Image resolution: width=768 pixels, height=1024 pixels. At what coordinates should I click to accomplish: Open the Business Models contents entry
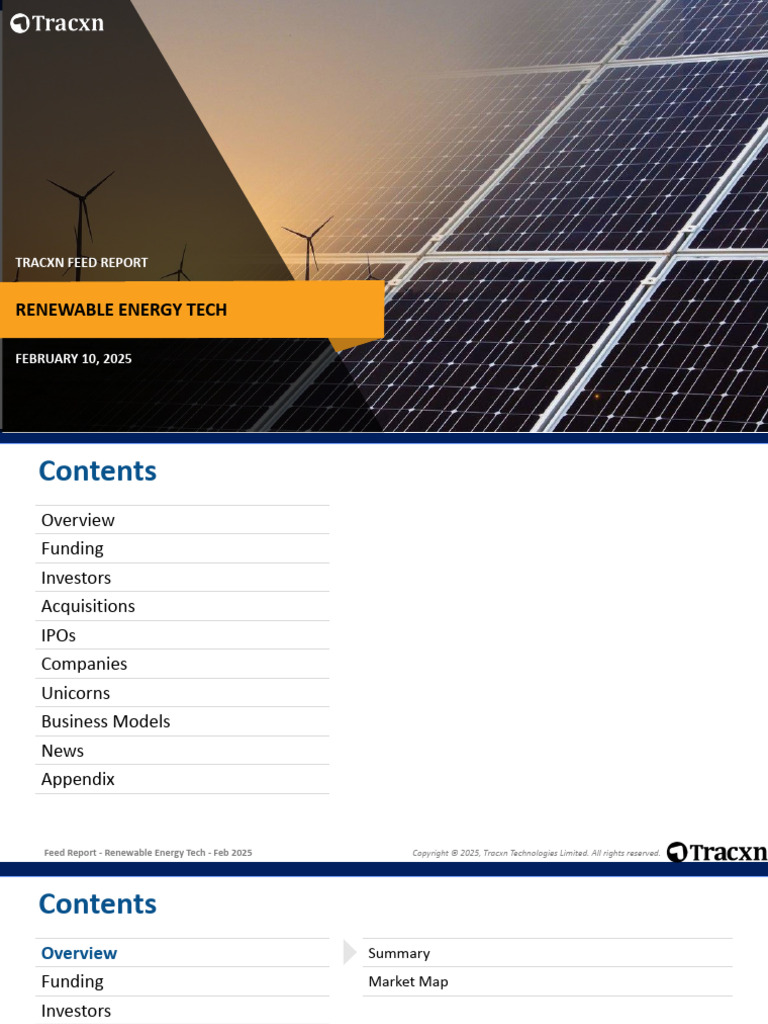click(182, 721)
